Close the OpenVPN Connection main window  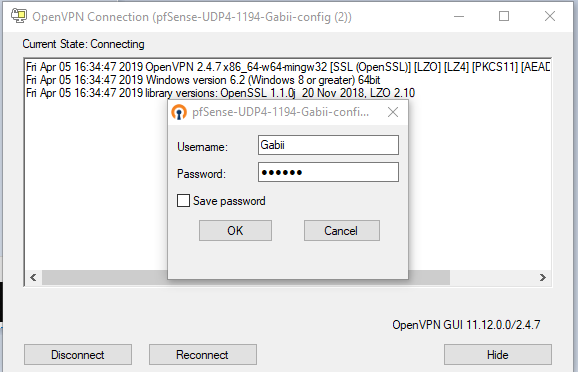[550, 16]
